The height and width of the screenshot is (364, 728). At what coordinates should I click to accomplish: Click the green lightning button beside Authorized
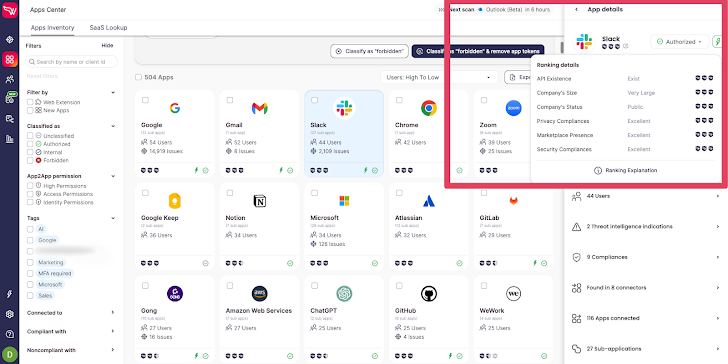[718, 42]
